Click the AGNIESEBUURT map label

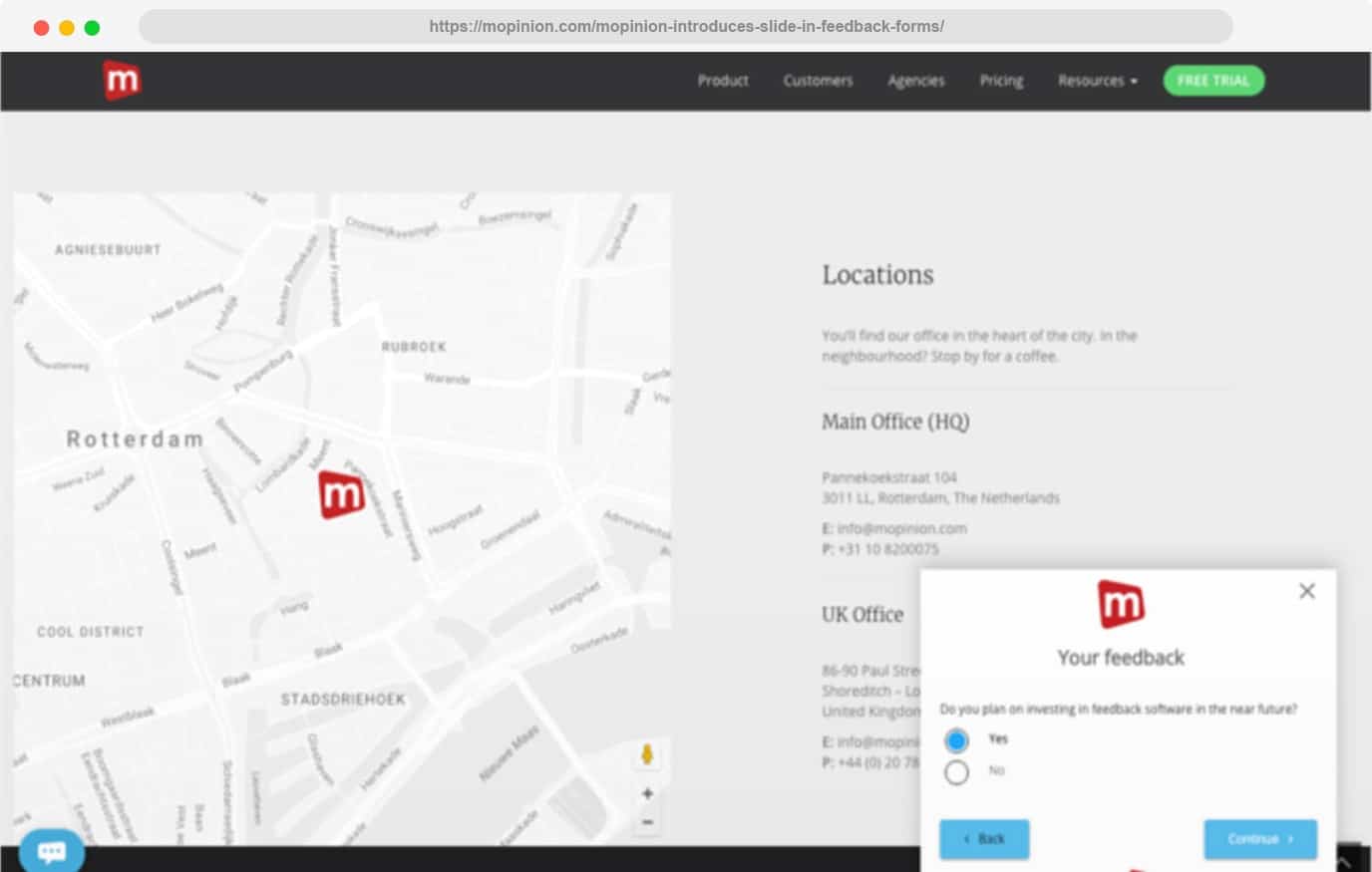(x=108, y=250)
